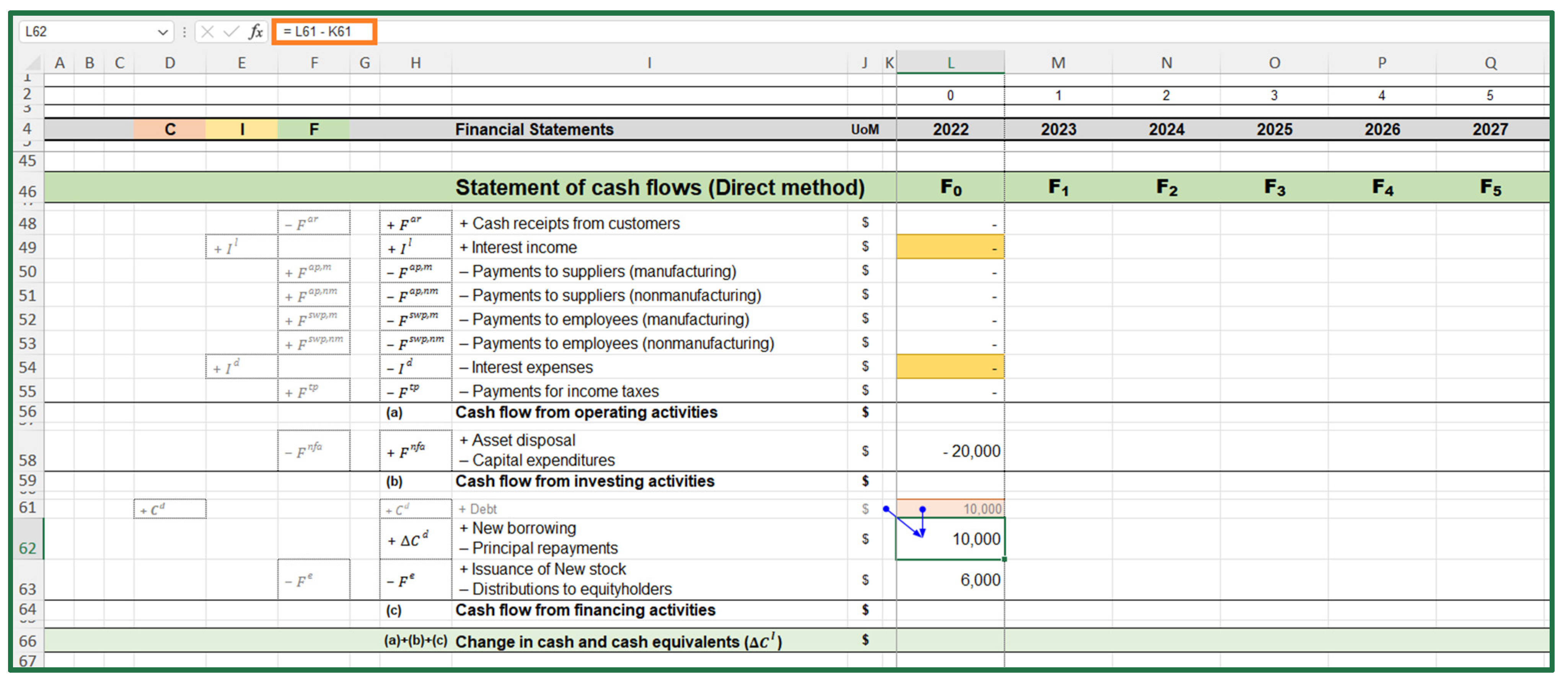Select the 2023 year header cell
The image size is (1568, 683).
tap(1058, 129)
